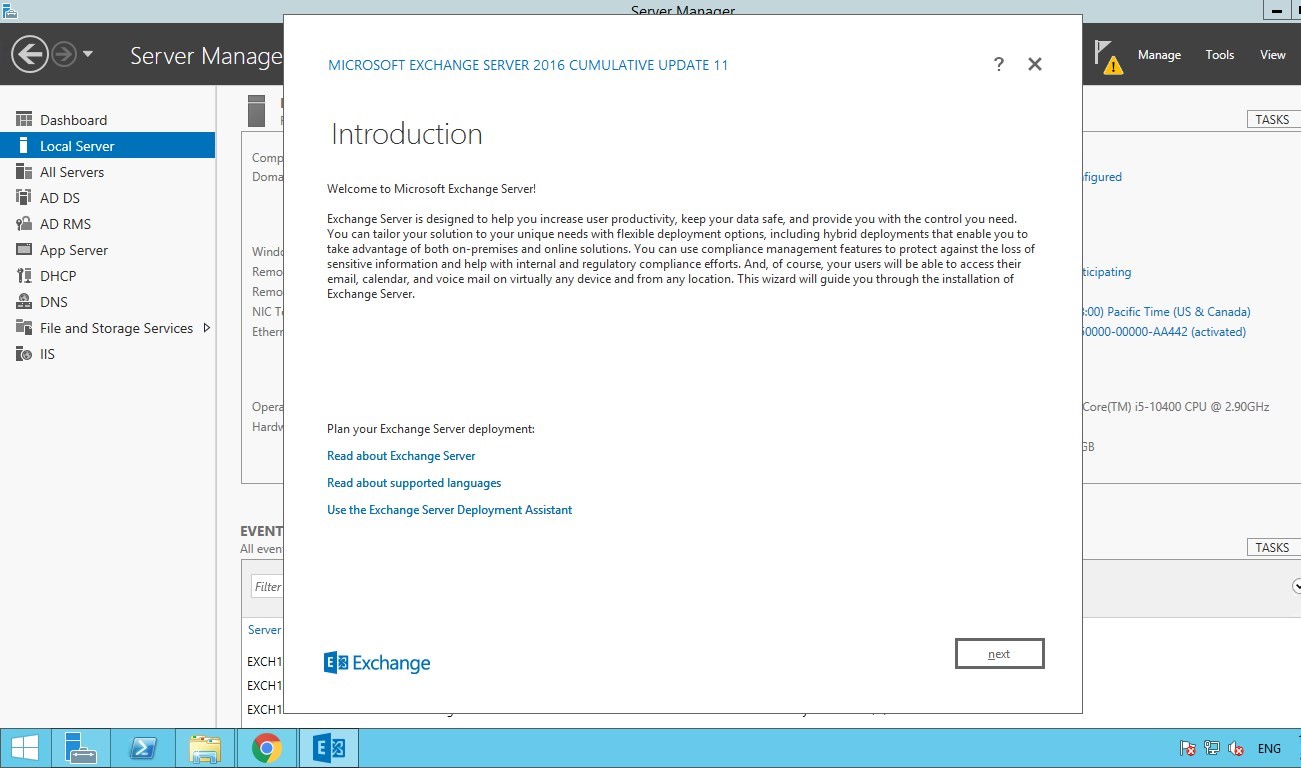Click the DNS role icon
The width and height of the screenshot is (1301, 768).
[x=24, y=302]
